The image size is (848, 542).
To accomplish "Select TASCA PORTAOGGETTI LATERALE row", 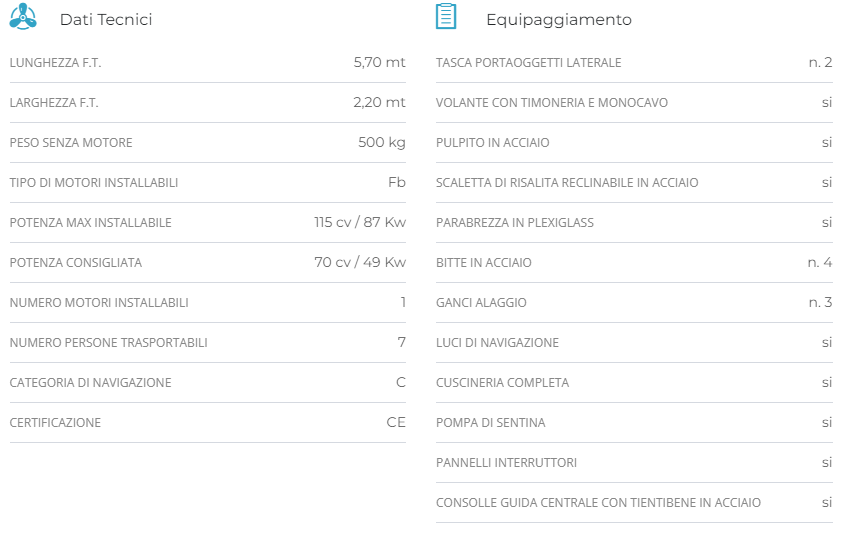I will pyautogui.click(x=528, y=63).
